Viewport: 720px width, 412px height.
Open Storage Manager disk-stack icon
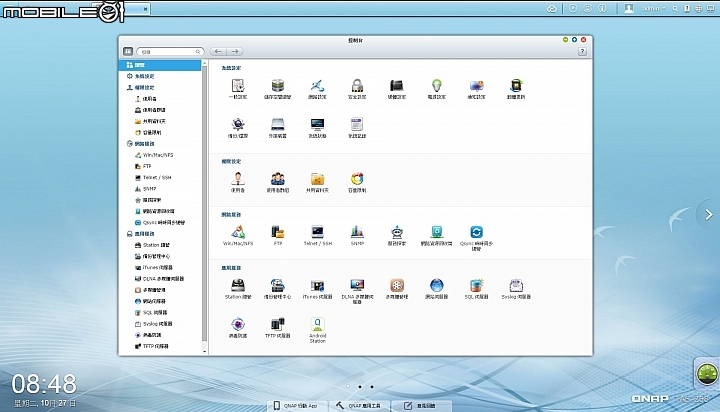pos(278,86)
